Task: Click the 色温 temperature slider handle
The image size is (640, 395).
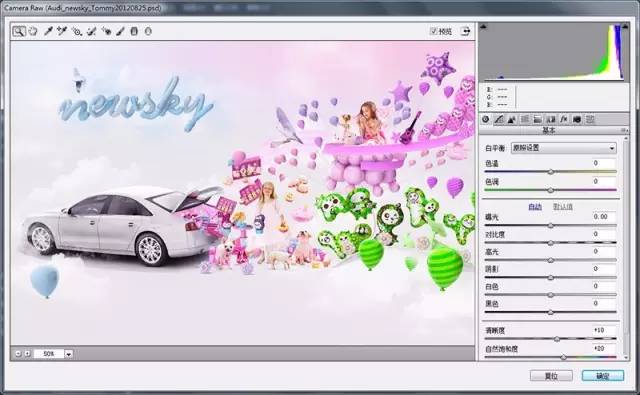Action: point(551,172)
